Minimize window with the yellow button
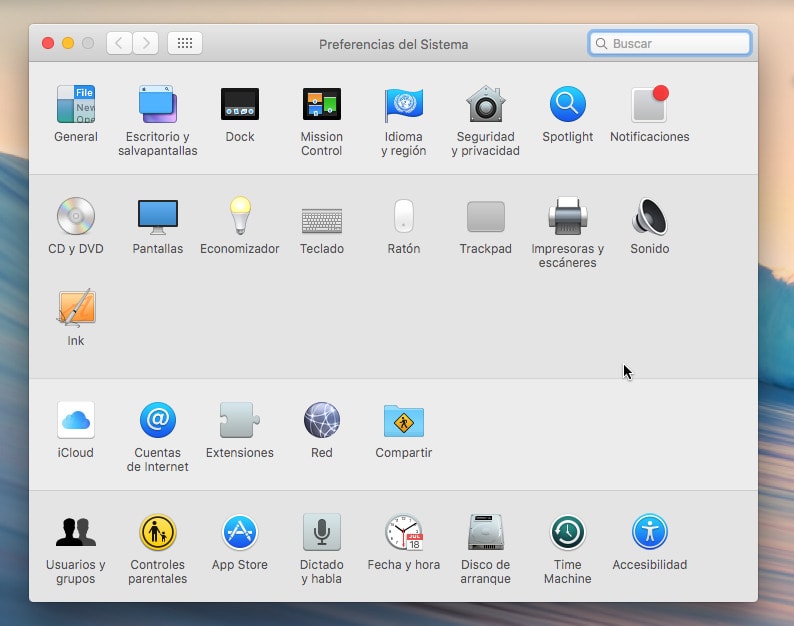Viewport: 794px width, 626px height. pyautogui.click(x=68, y=43)
